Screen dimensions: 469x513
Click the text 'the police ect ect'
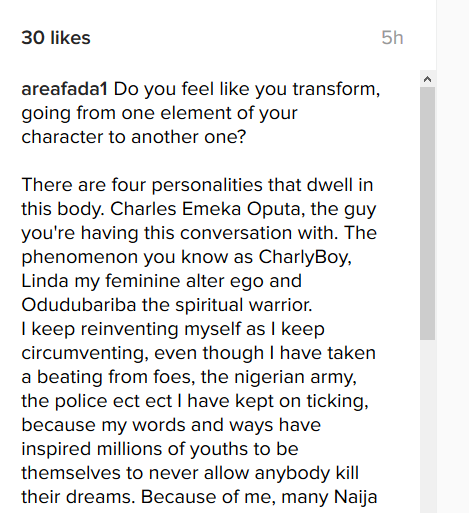click(x=97, y=401)
